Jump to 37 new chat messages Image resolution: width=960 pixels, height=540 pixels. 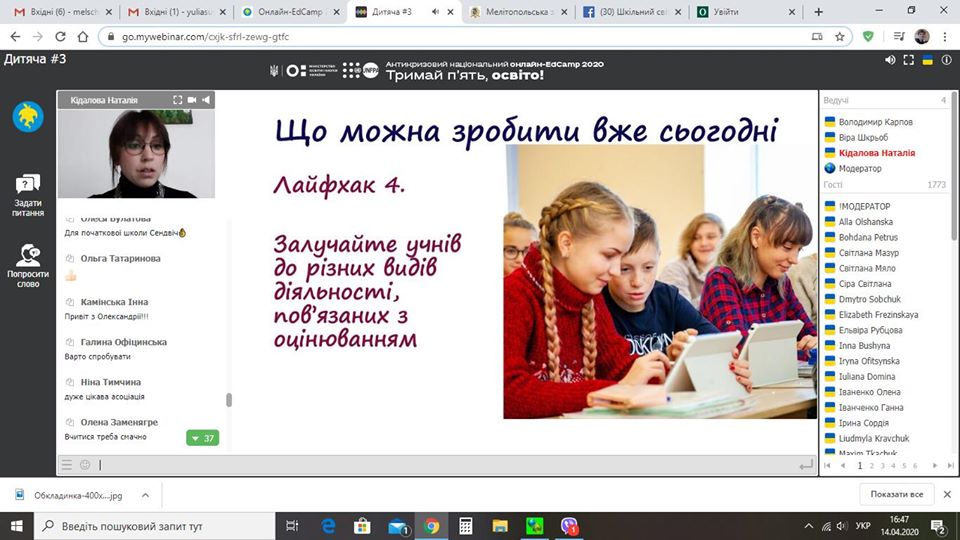pos(202,438)
